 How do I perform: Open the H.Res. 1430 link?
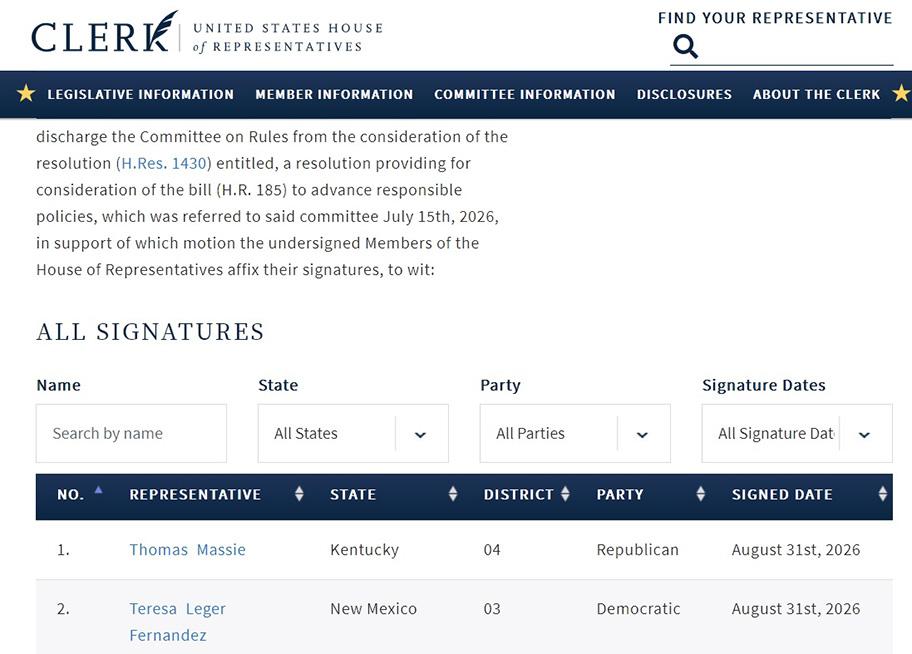click(x=164, y=164)
